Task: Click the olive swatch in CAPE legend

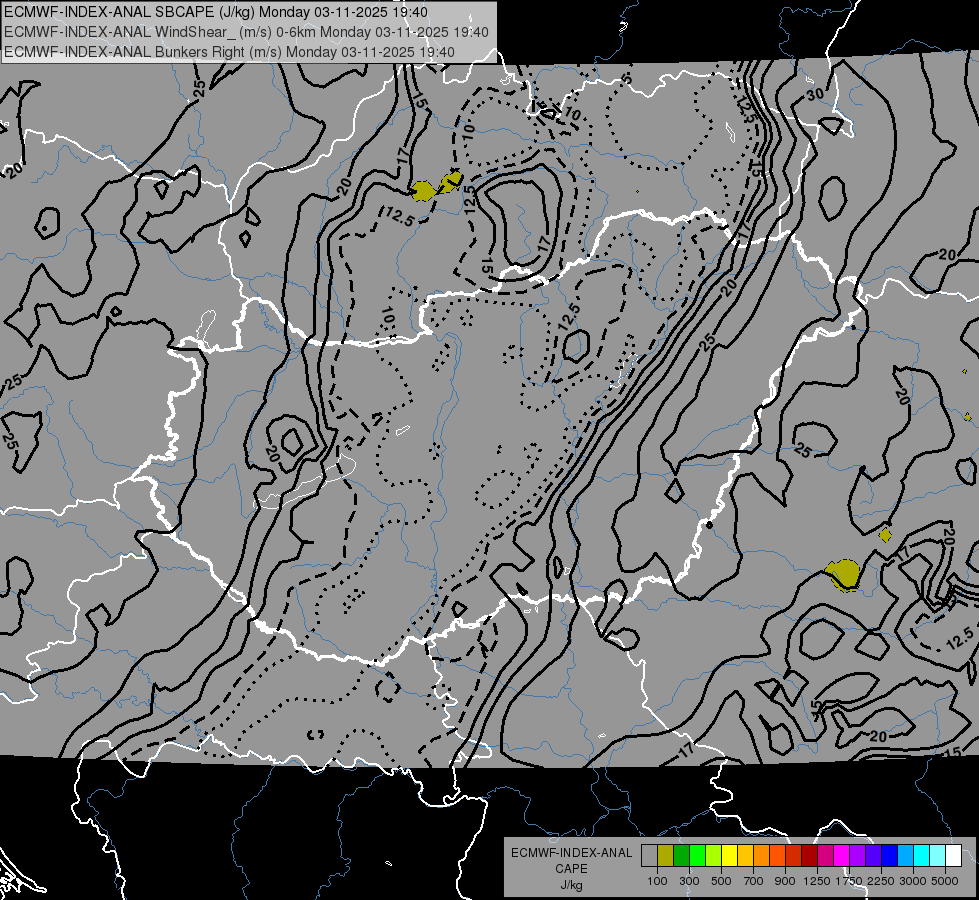Action: 665,855
